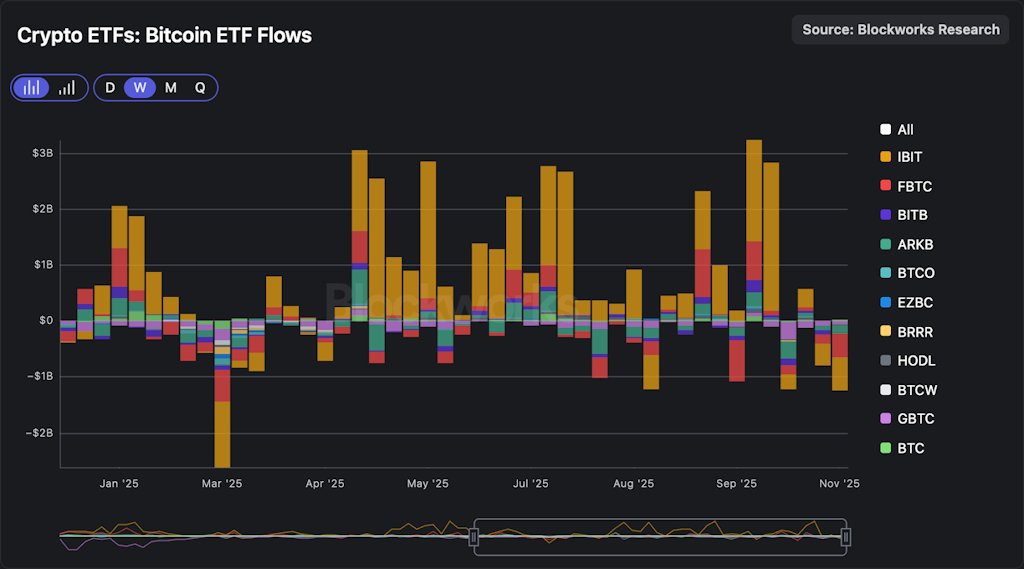Click the left handle of range slider
The height and width of the screenshot is (569, 1024).
coord(475,537)
